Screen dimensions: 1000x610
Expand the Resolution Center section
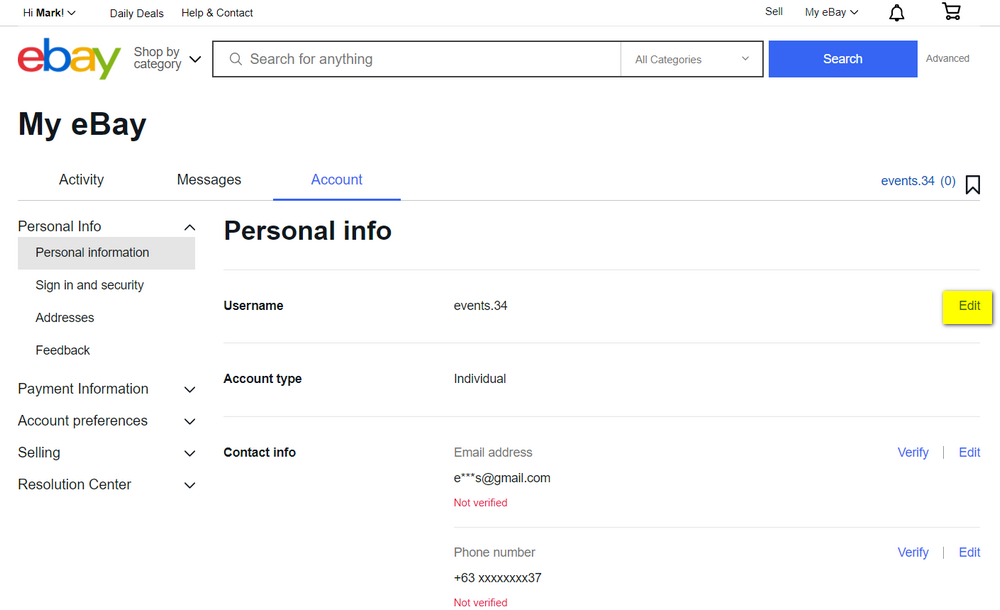[107, 485]
